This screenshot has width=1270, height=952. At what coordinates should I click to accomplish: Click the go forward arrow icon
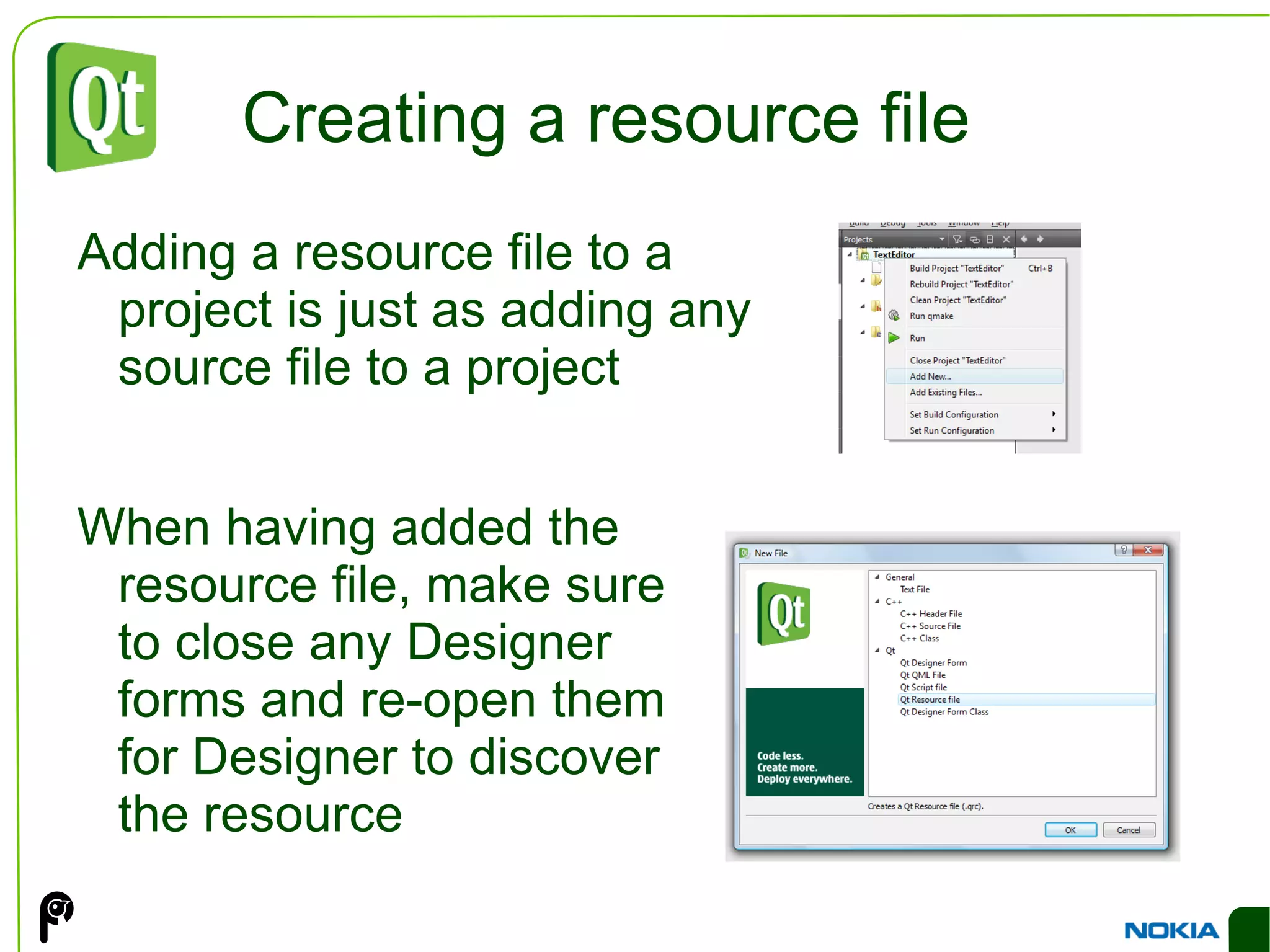pyautogui.click(x=1041, y=239)
